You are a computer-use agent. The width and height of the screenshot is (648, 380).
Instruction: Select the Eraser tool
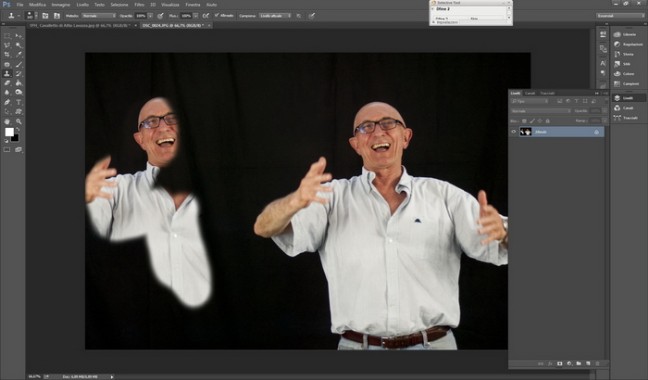(7, 83)
